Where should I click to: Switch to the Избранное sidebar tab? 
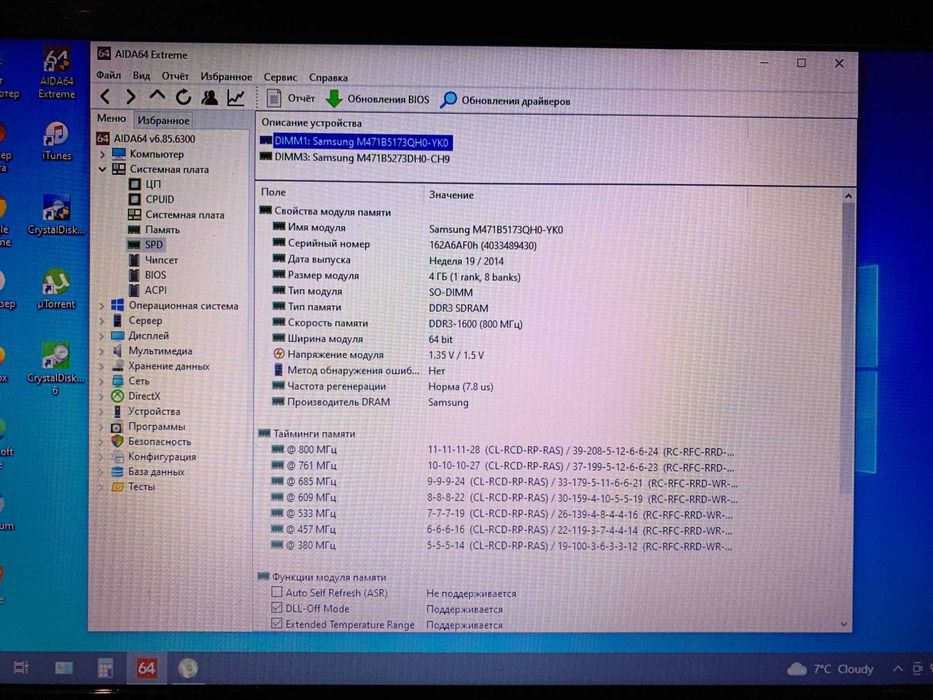click(164, 120)
